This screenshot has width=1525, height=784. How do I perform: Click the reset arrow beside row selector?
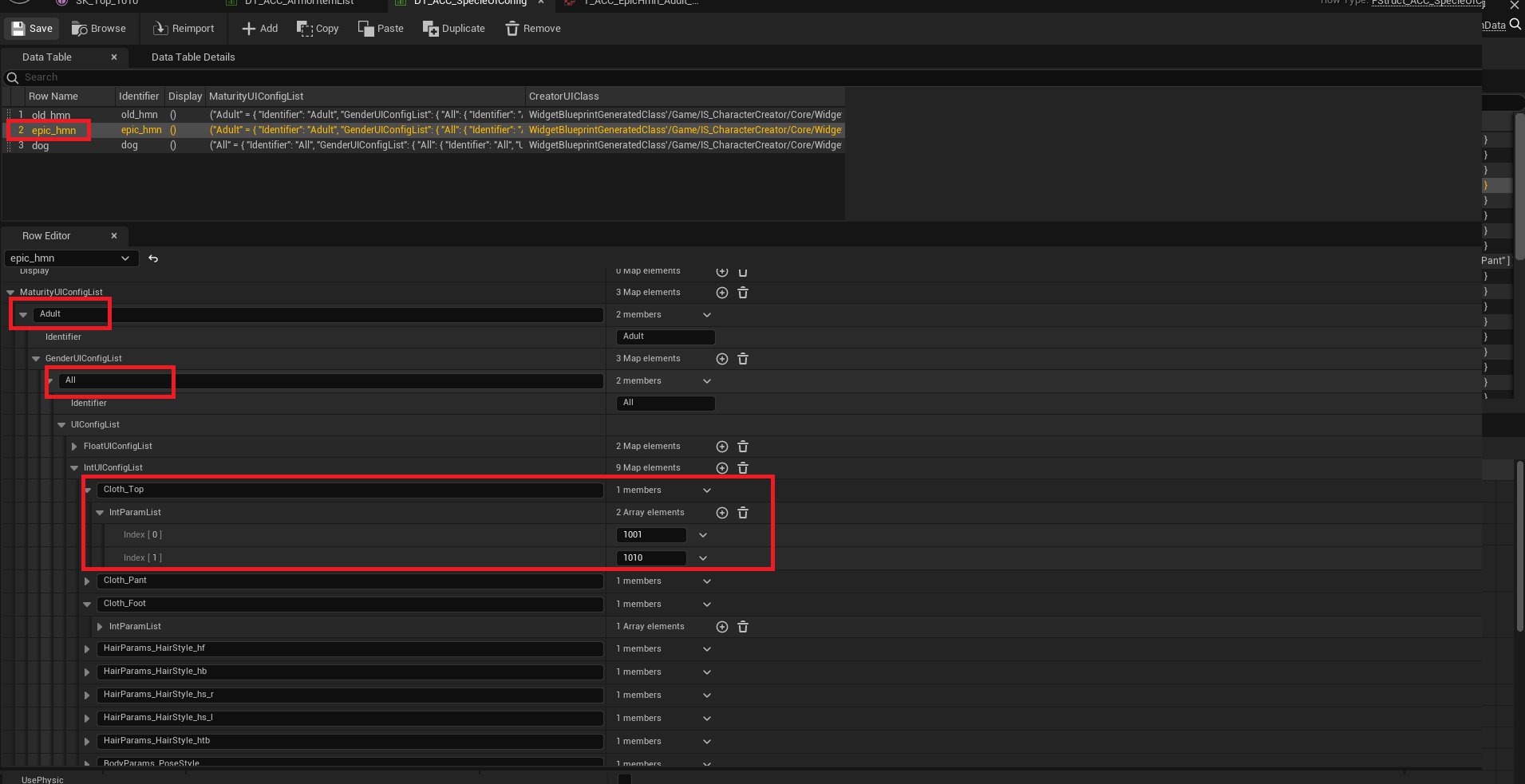tap(153, 258)
